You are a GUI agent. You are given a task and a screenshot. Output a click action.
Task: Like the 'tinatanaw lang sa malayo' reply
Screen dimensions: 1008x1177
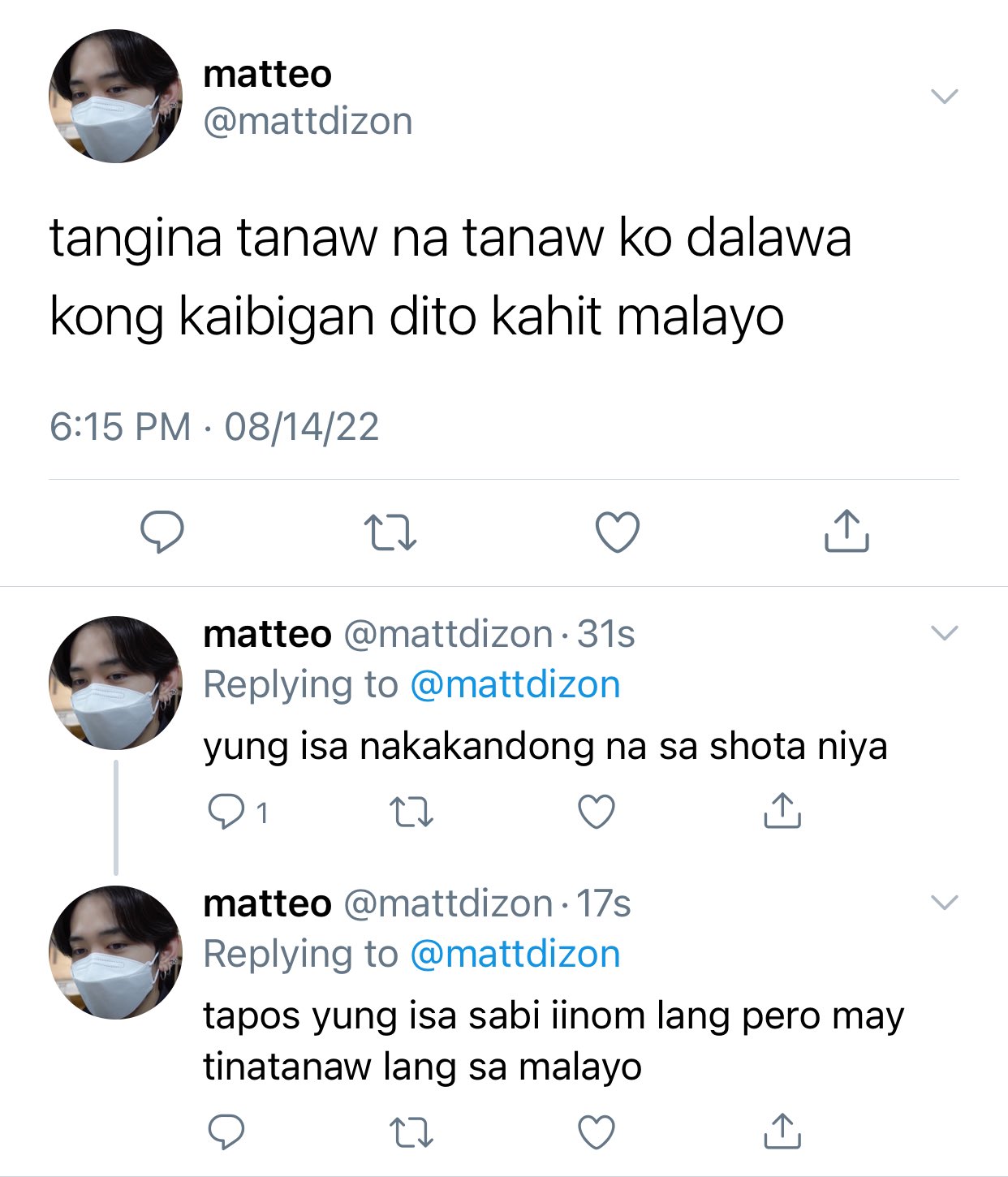point(597,1132)
